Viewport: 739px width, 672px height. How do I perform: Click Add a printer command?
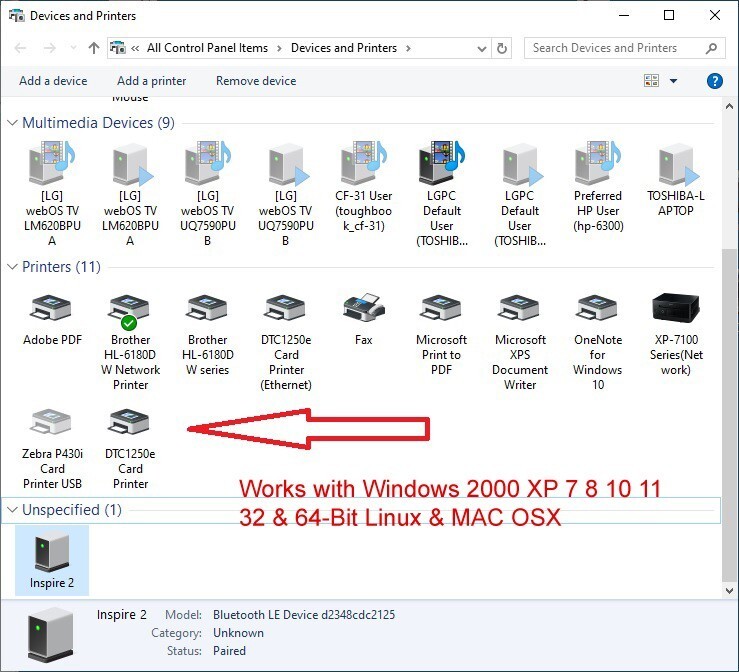[x=151, y=81]
